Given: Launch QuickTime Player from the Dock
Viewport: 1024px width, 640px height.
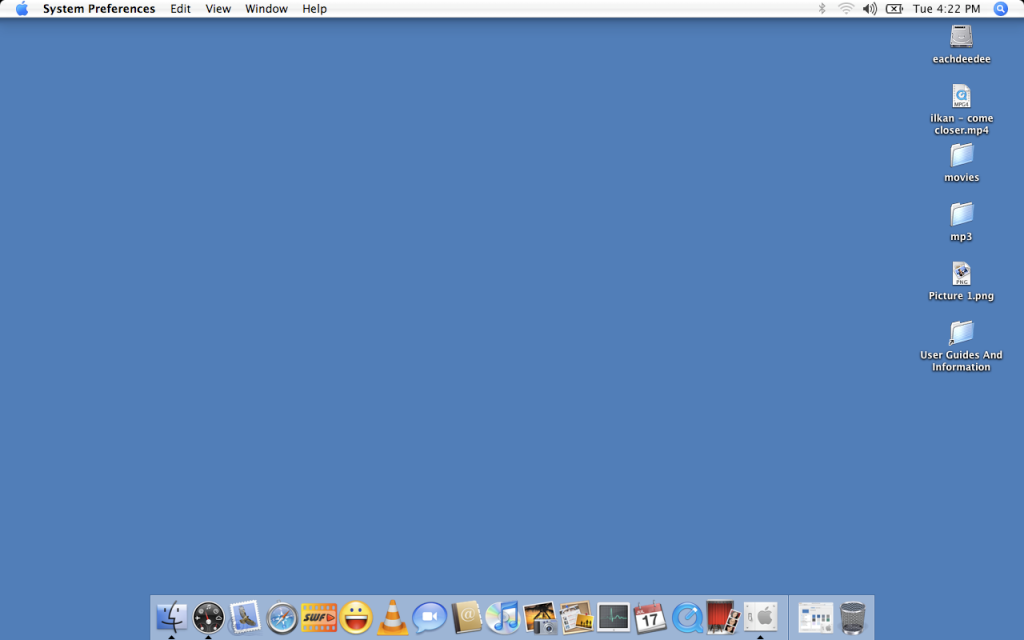Looking at the screenshot, I should click(687, 617).
